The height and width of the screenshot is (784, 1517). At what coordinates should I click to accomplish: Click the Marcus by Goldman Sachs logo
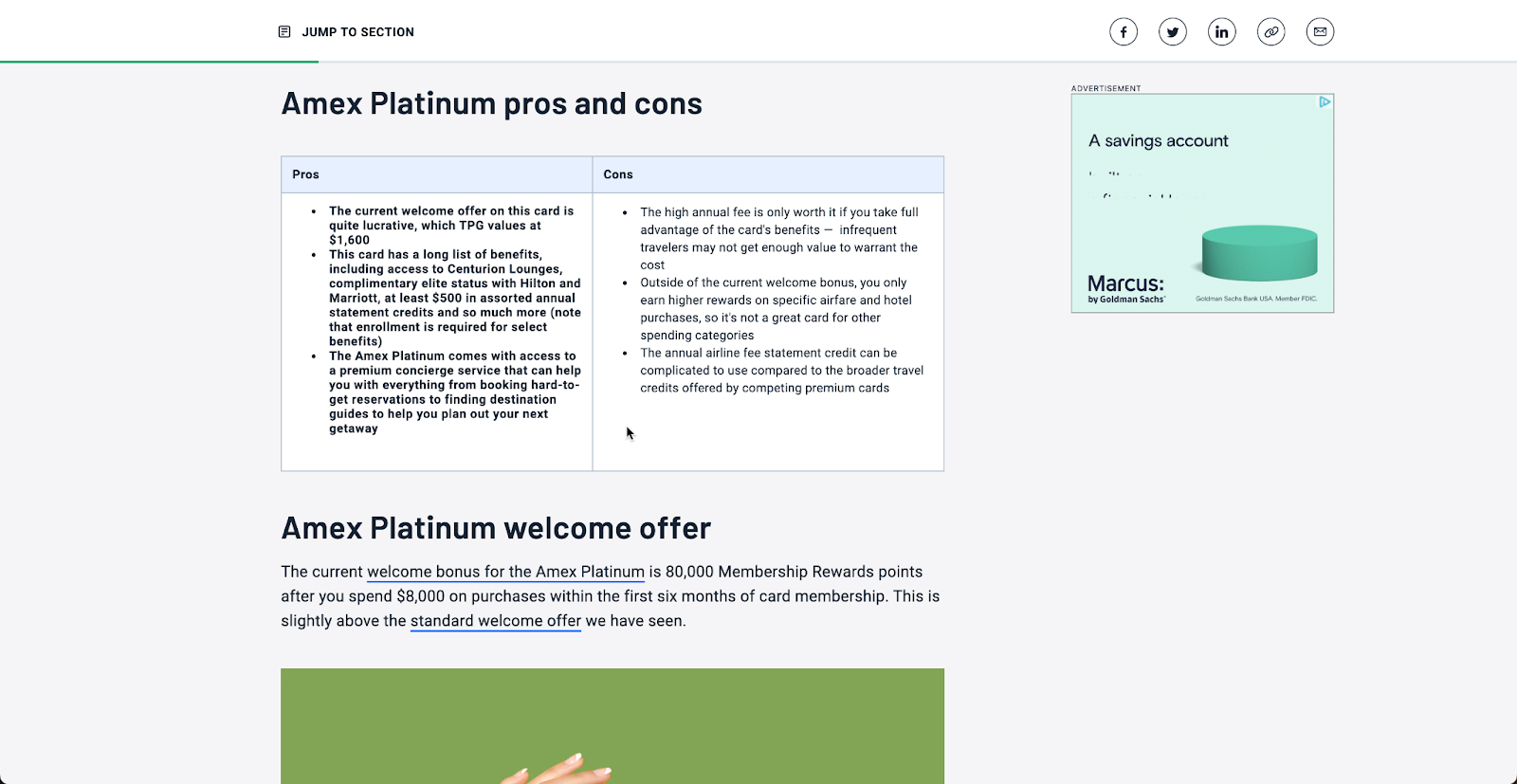[x=1125, y=288]
